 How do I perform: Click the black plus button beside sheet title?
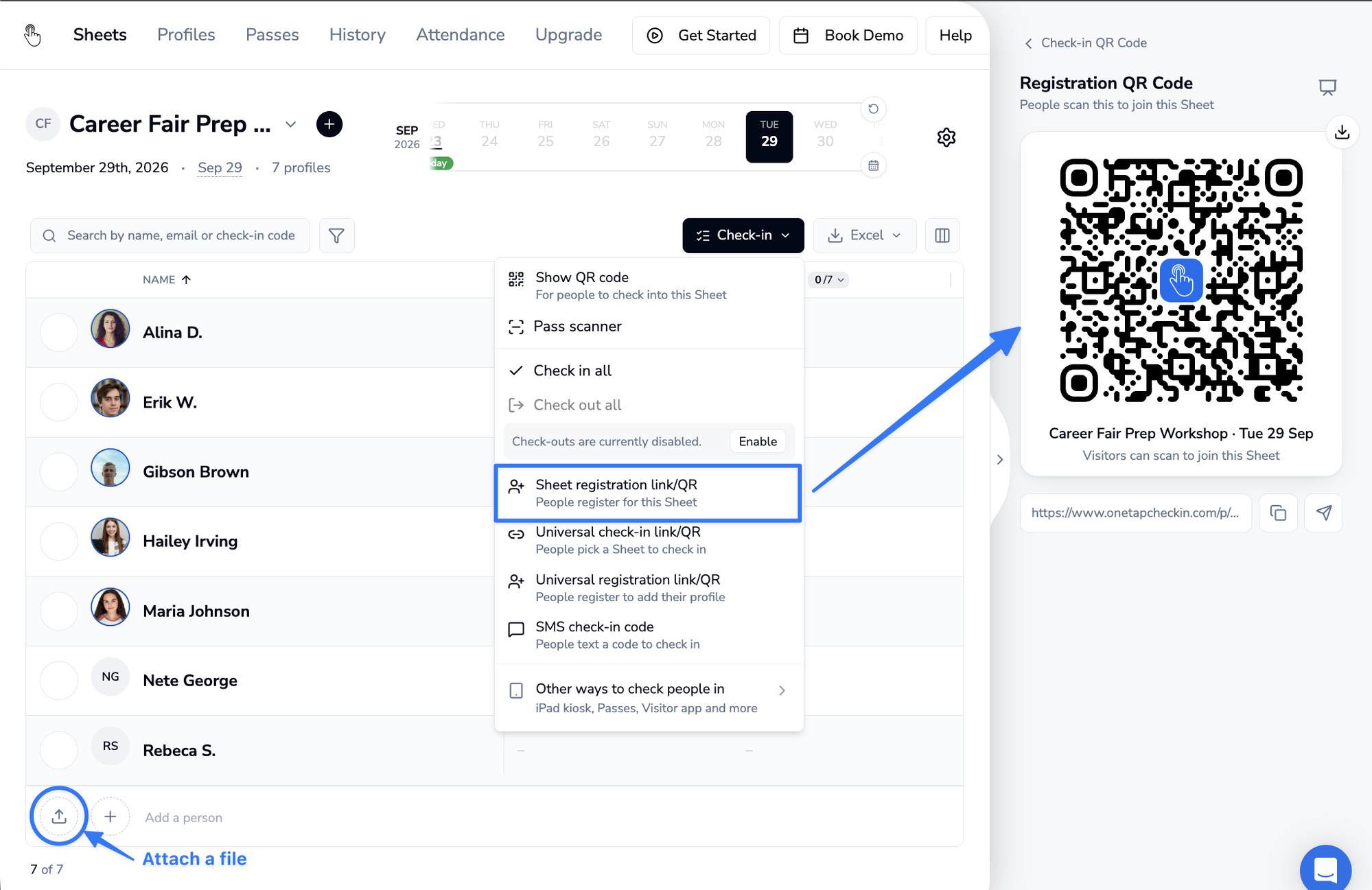pos(329,124)
